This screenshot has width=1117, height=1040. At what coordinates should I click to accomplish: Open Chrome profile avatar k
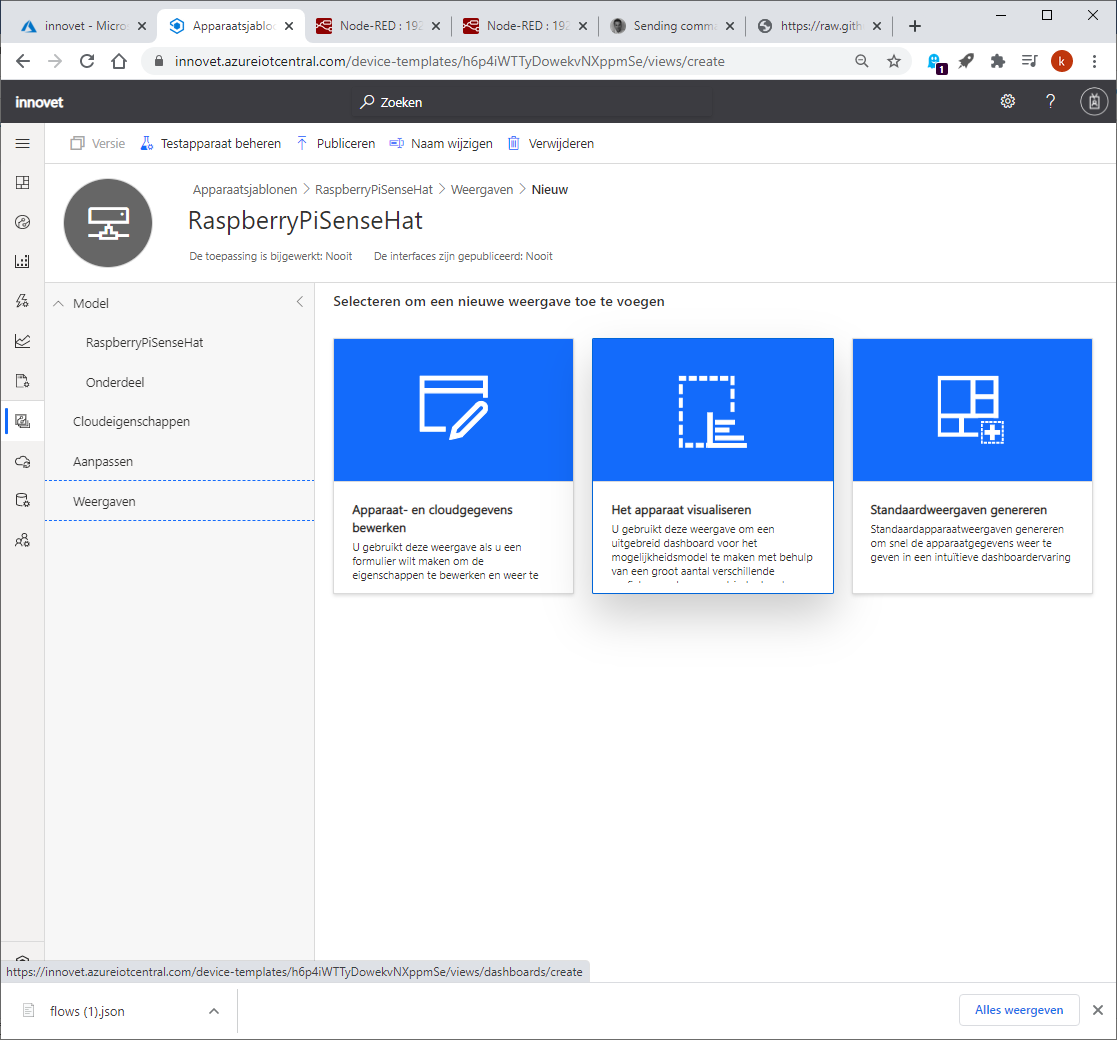click(x=1061, y=61)
